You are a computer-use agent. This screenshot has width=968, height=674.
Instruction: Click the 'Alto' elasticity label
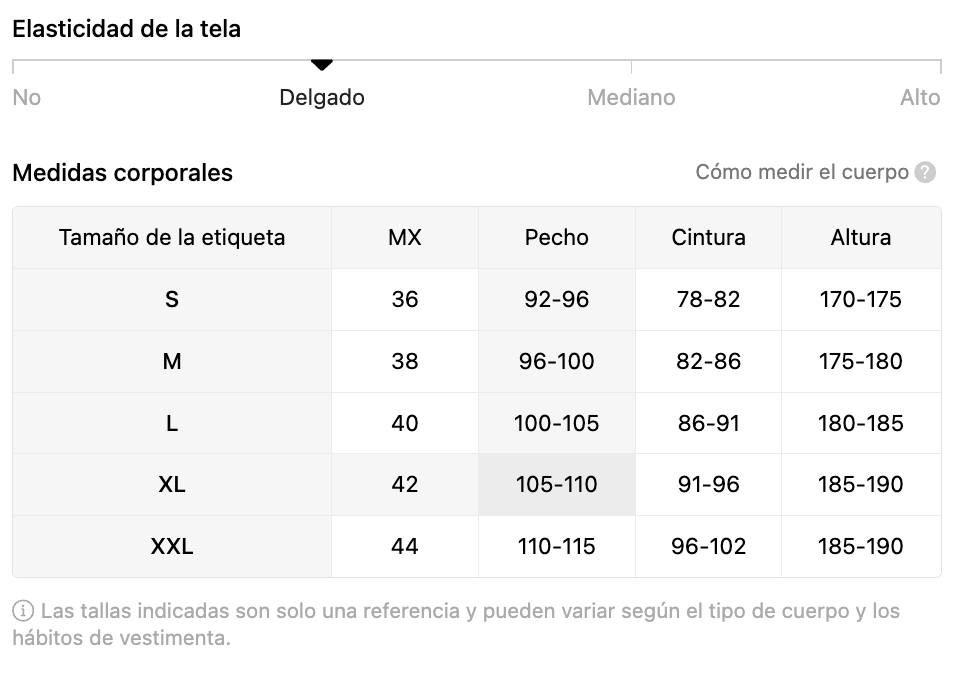click(x=920, y=98)
